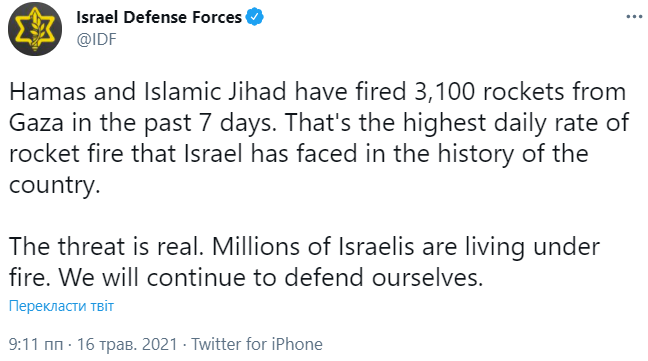Open the three-dot more options menu

634,17
